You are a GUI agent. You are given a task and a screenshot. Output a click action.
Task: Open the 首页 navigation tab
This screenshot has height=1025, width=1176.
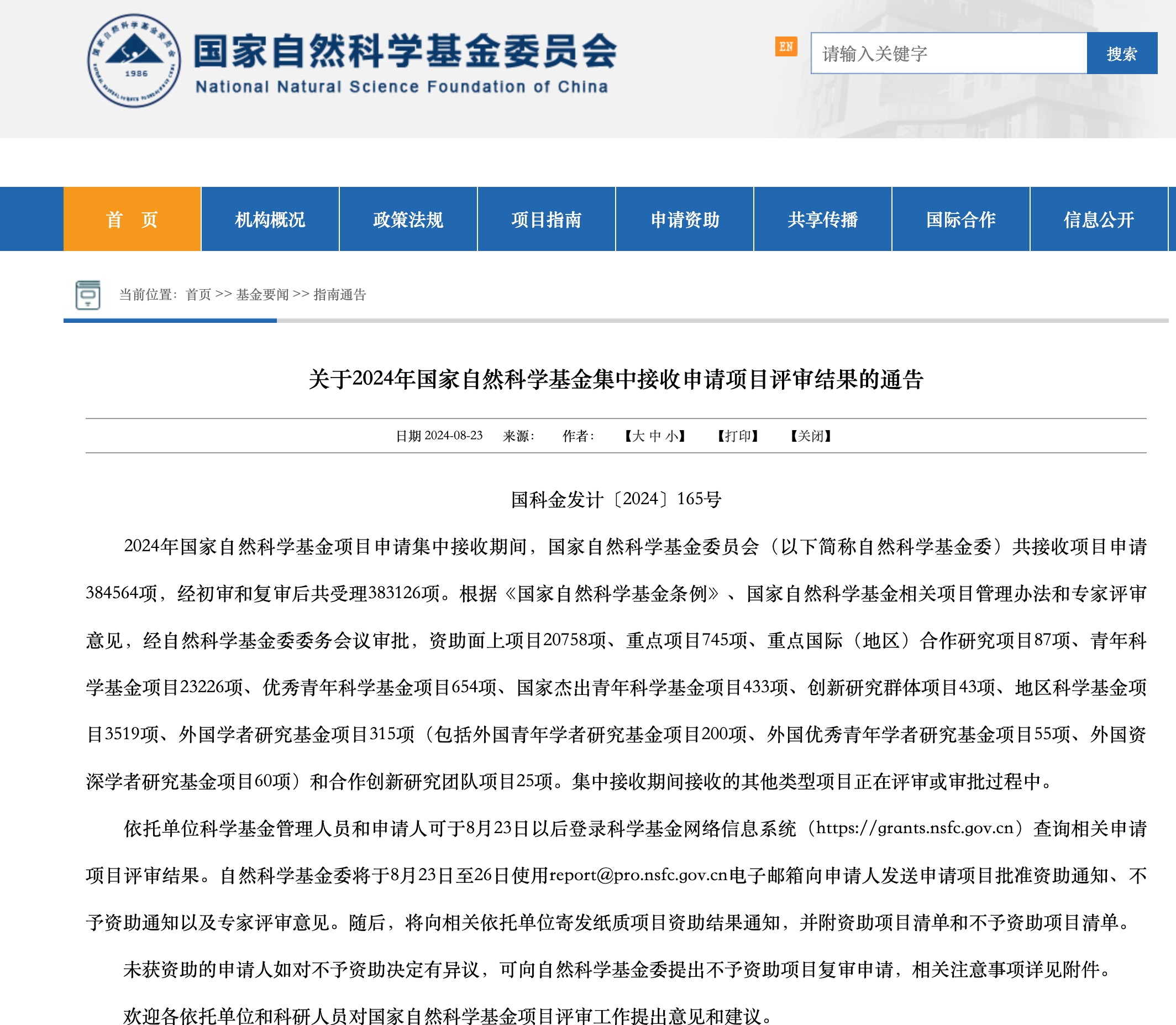(132, 219)
